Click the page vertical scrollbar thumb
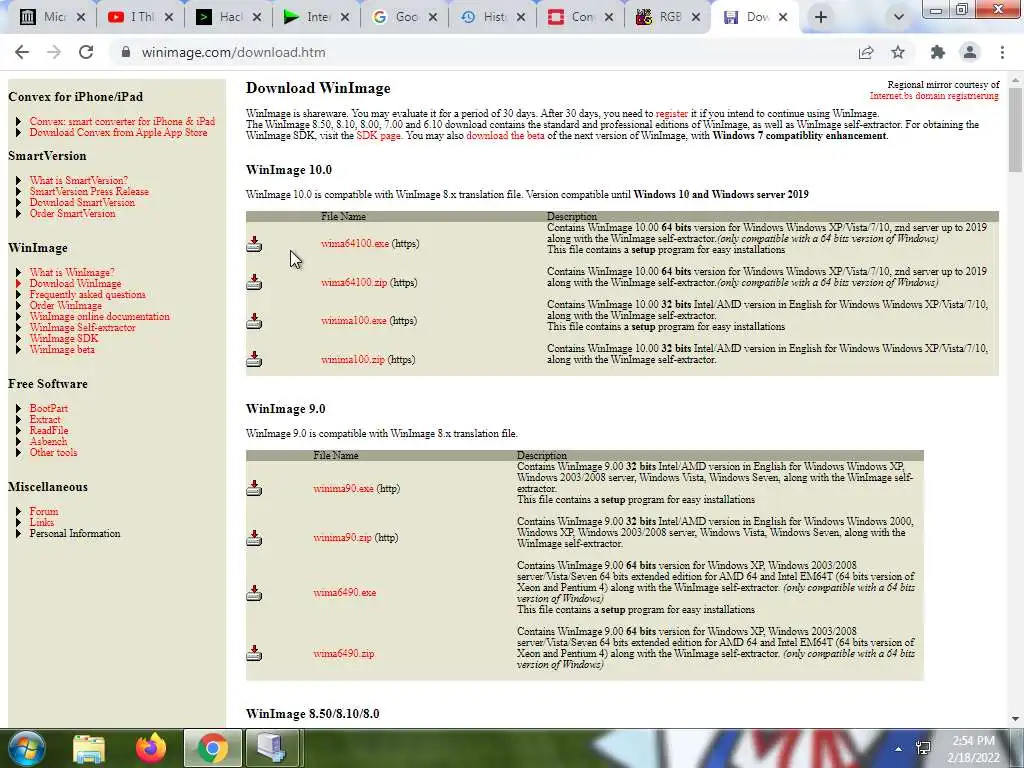 (1015, 131)
